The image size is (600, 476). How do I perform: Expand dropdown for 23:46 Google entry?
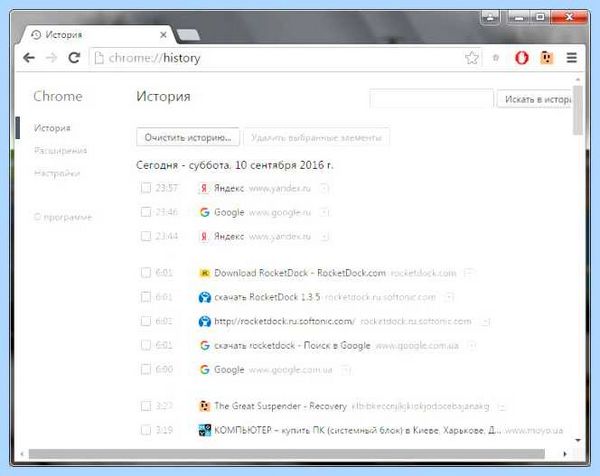324,212
